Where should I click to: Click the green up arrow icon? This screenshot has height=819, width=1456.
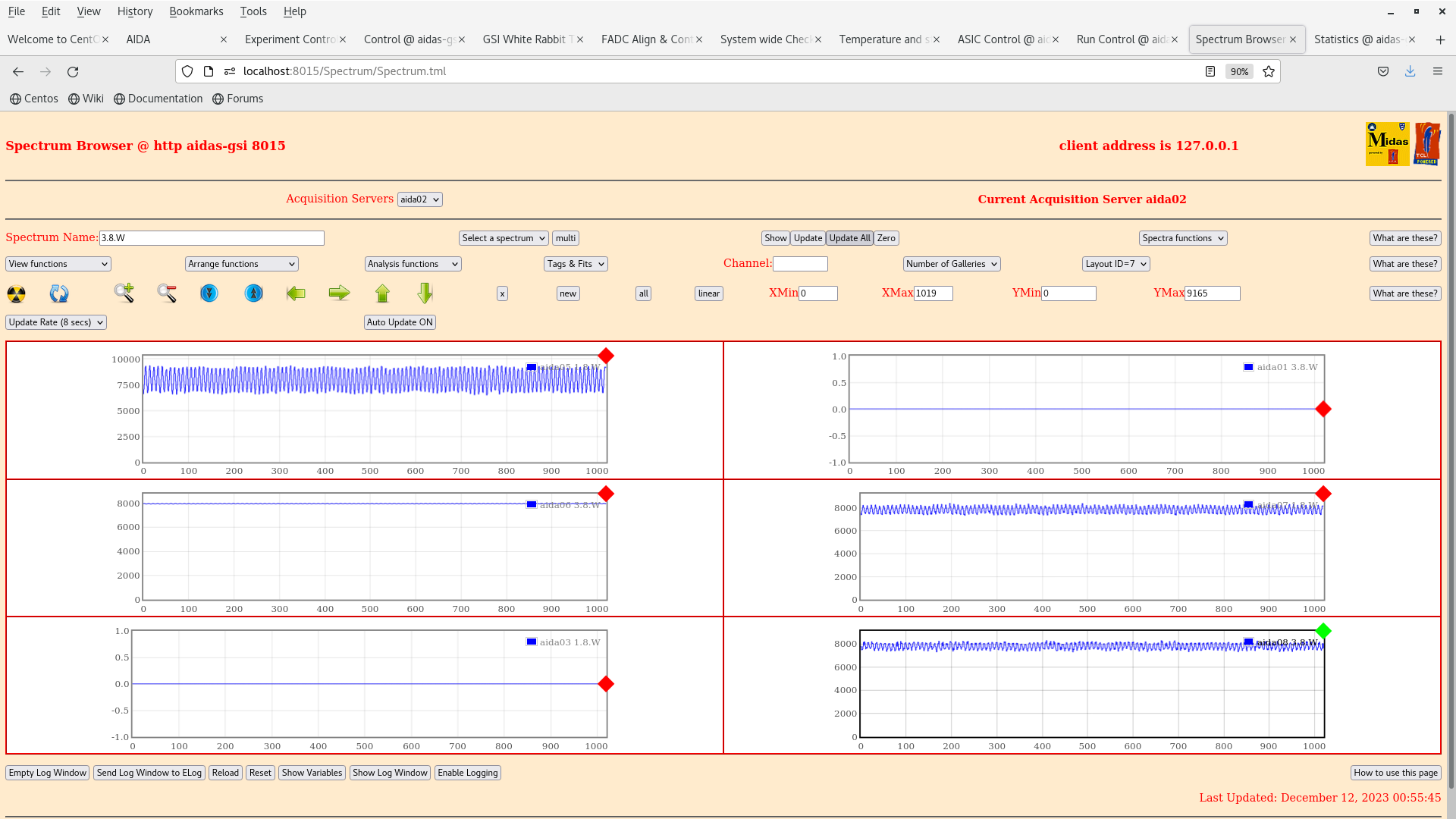tap(383, 293)
